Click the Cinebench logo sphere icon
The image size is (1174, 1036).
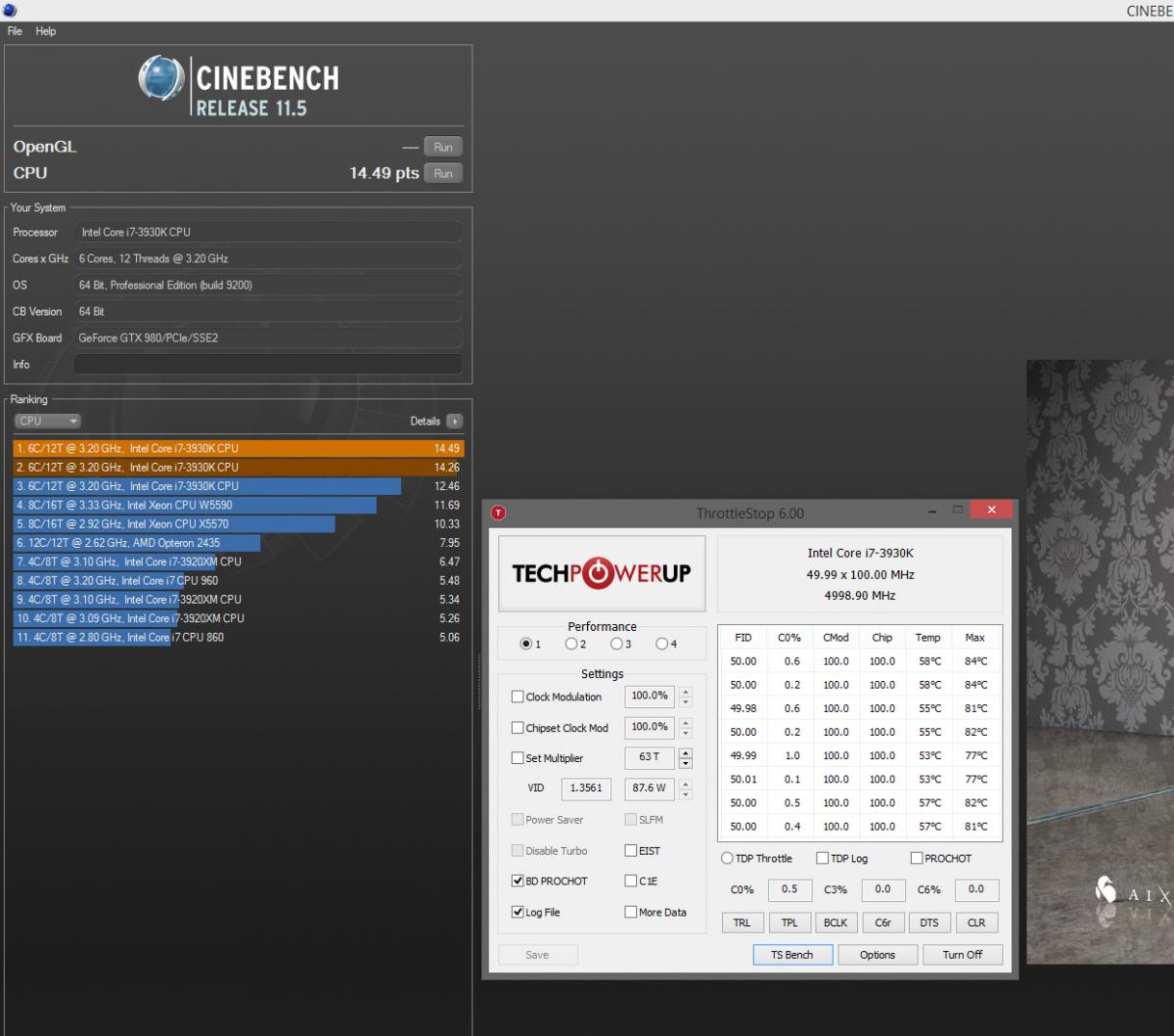click(161, 79)
